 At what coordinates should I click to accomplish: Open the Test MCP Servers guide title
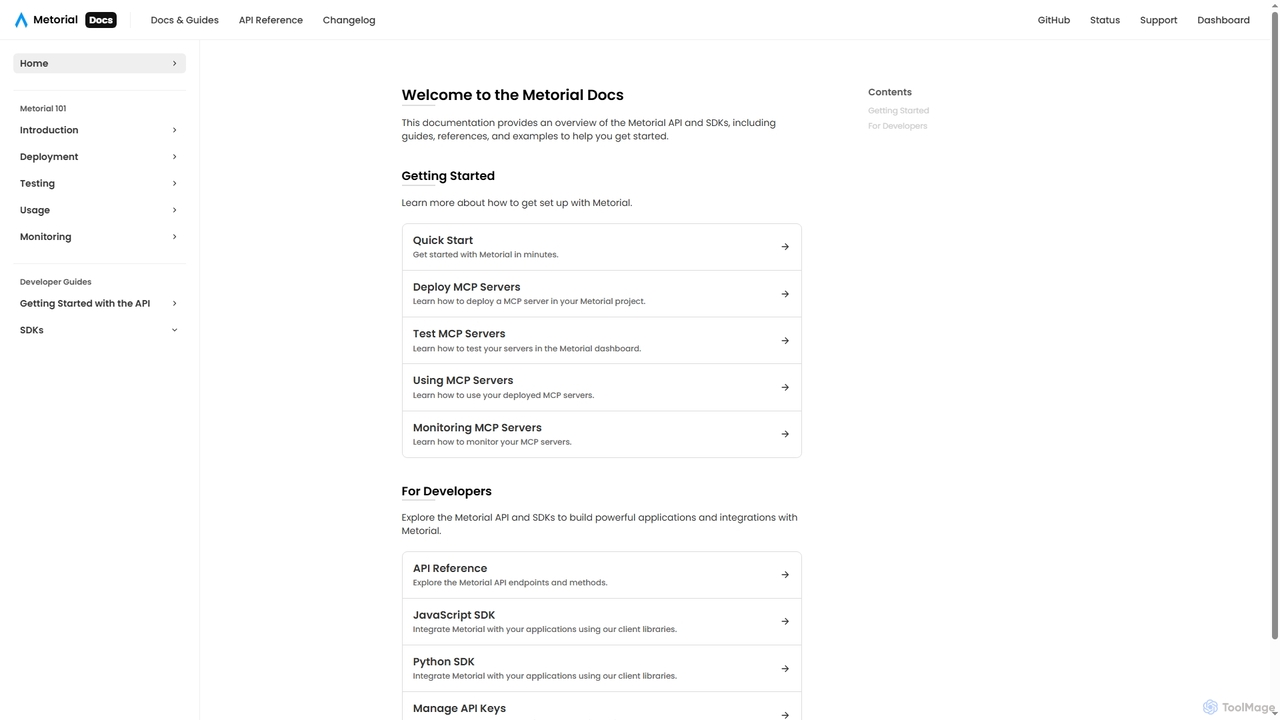coord(459,334)
